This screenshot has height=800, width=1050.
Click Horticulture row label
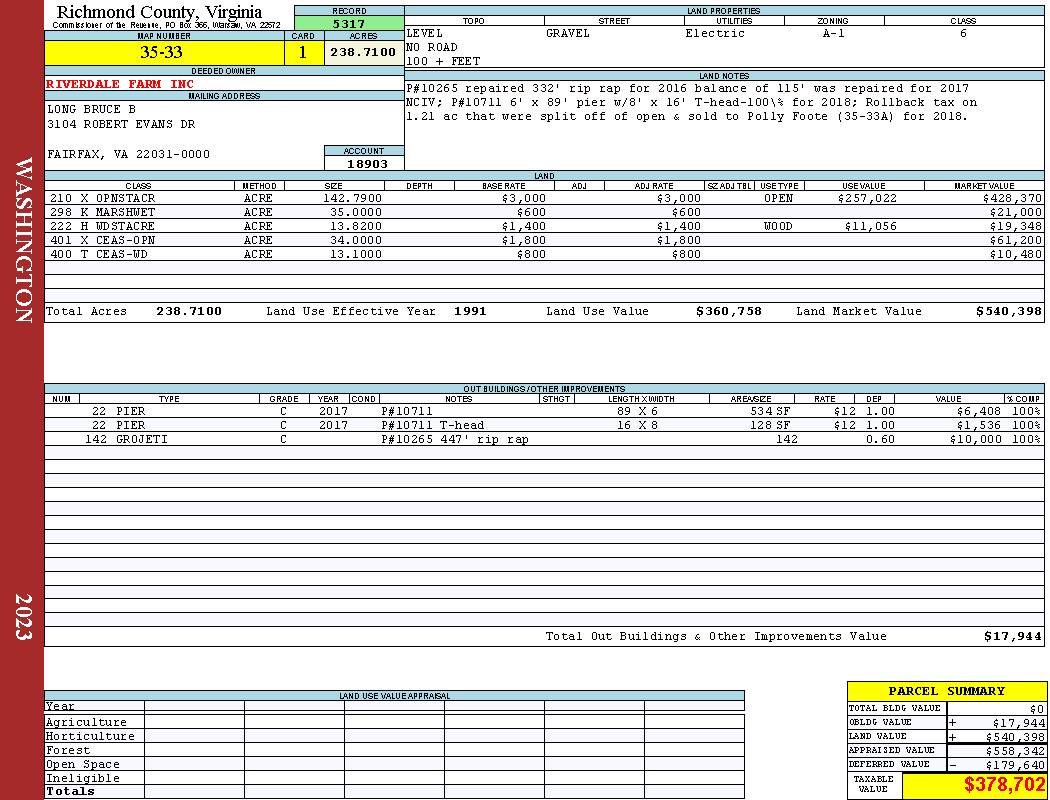point(90,736)
